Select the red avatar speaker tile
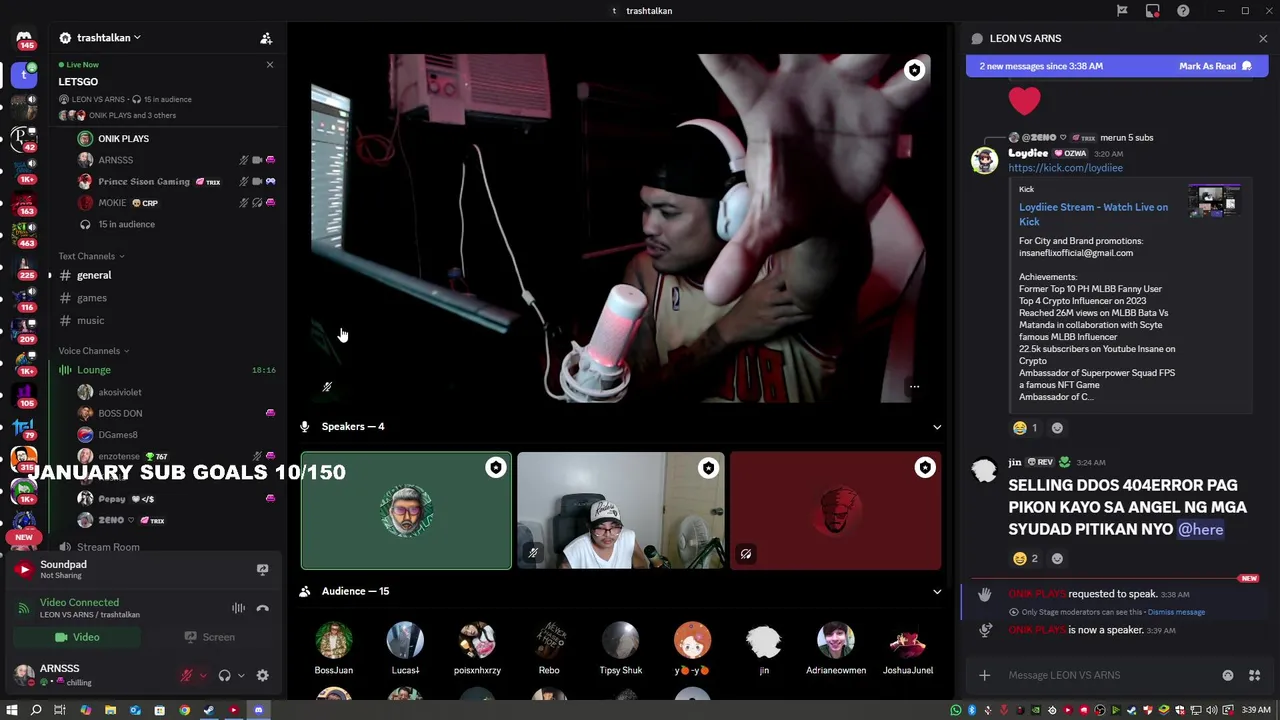1280x720 pixels. pyautogui.click(x=835, y=511)
